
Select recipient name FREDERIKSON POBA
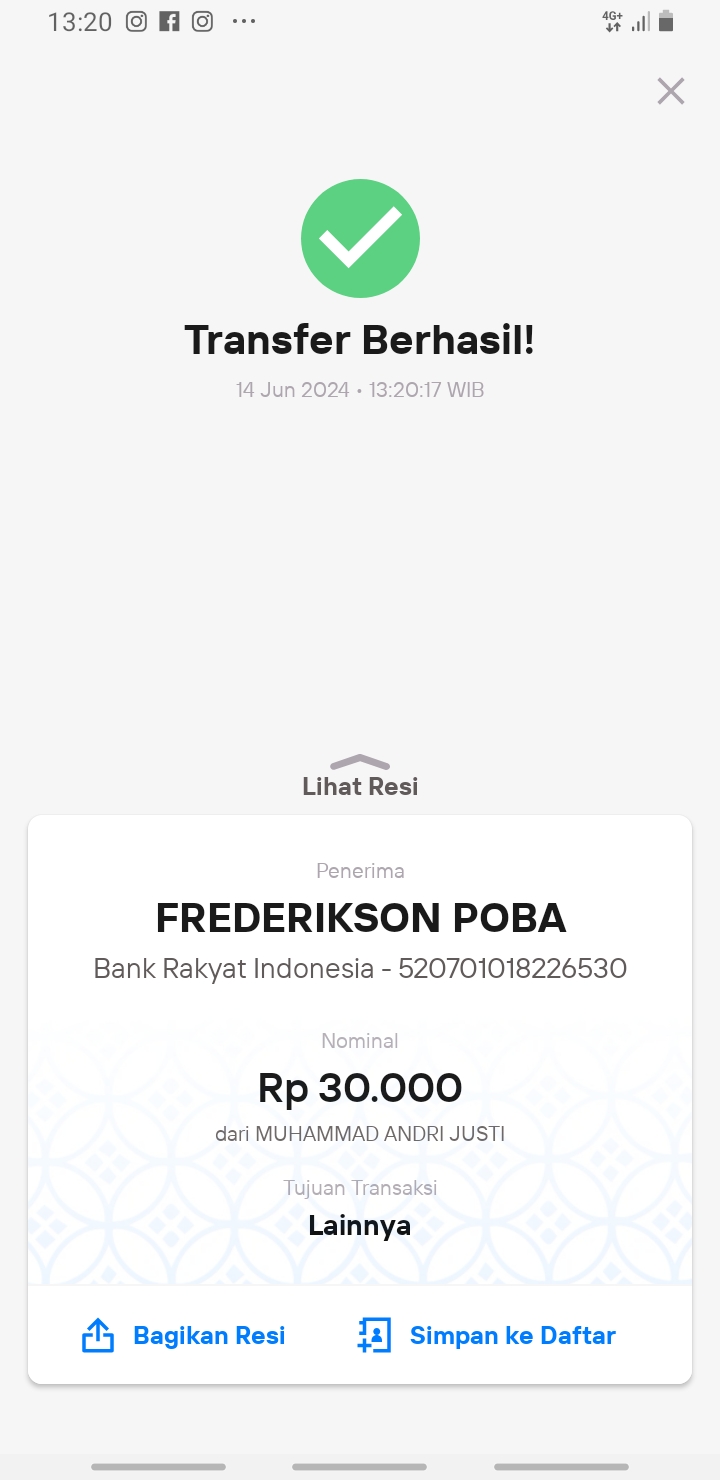[x=361, y=918]
